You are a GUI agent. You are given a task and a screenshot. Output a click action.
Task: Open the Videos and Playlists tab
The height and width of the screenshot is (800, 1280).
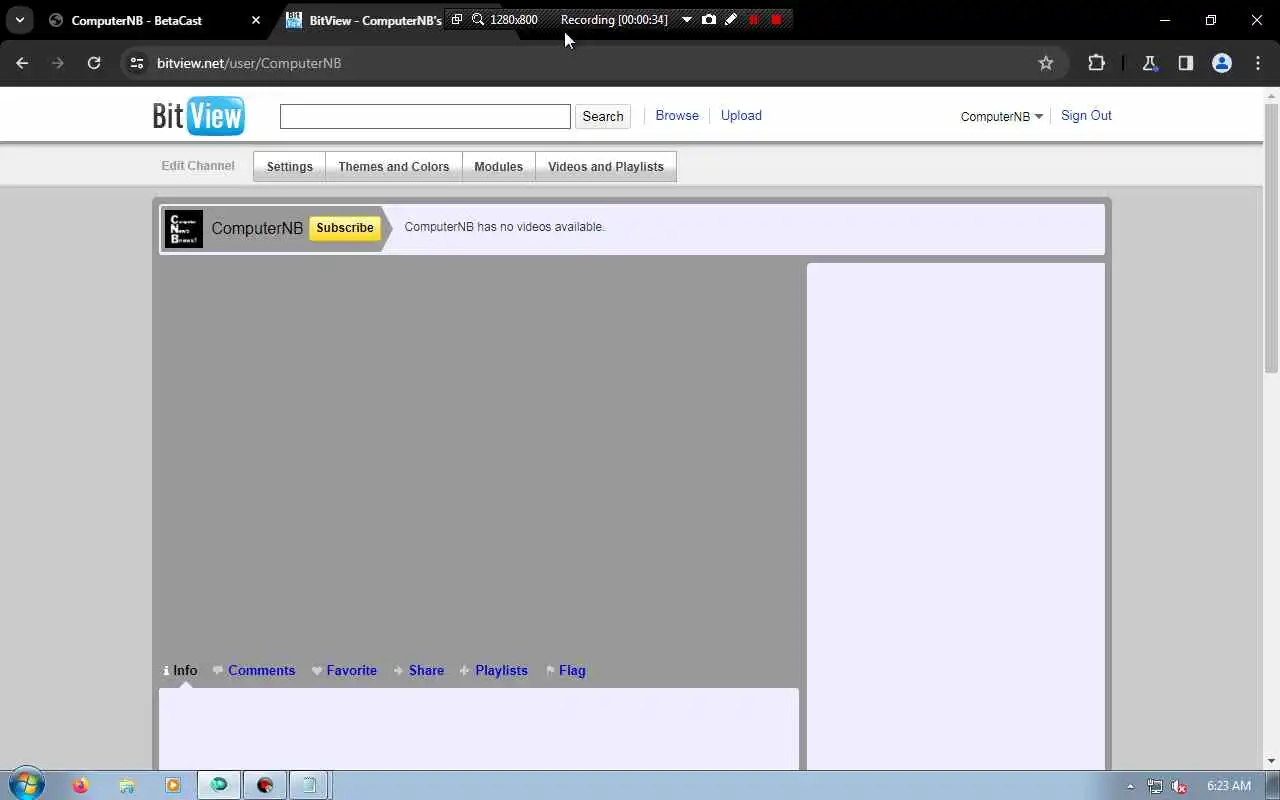pos(606,167)
